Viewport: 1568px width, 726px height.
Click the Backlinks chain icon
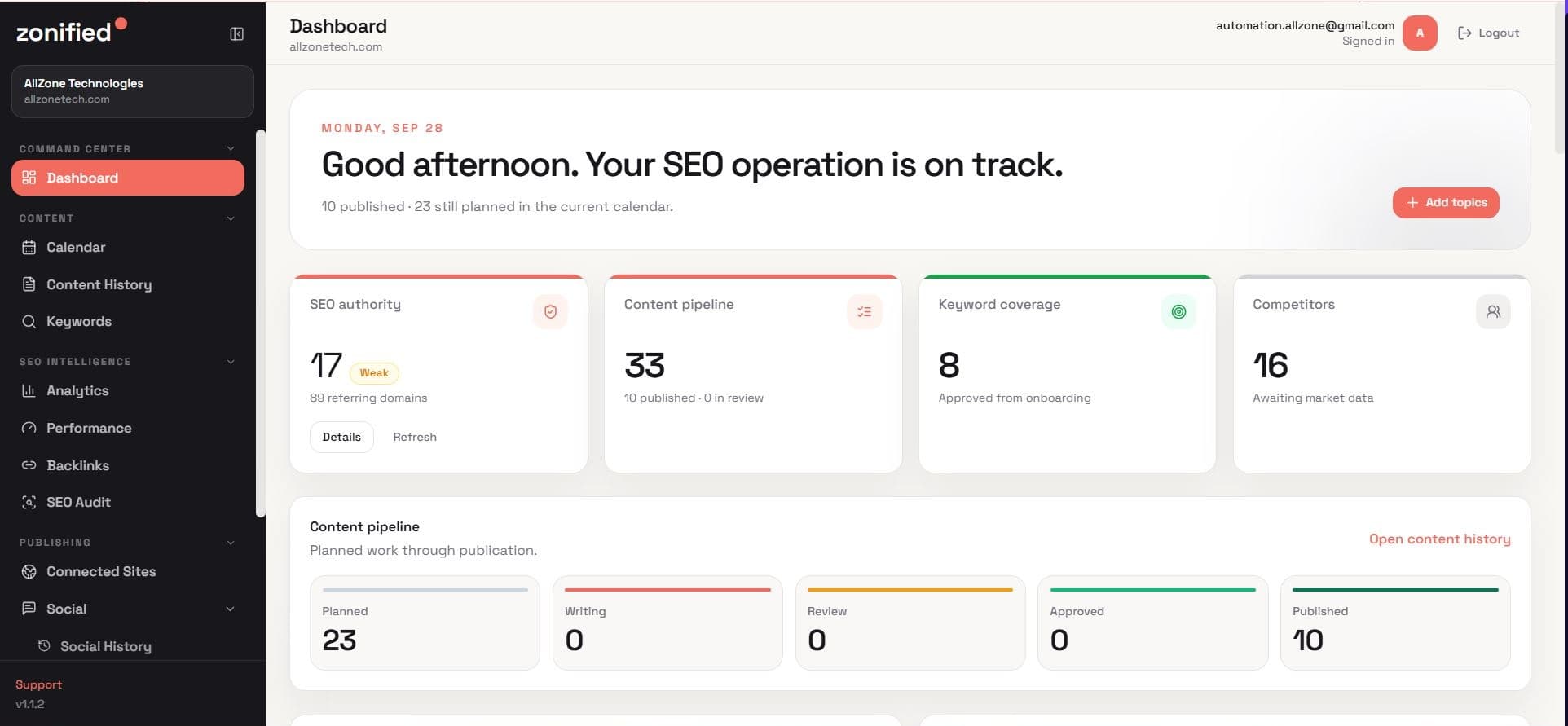point(29,465)
